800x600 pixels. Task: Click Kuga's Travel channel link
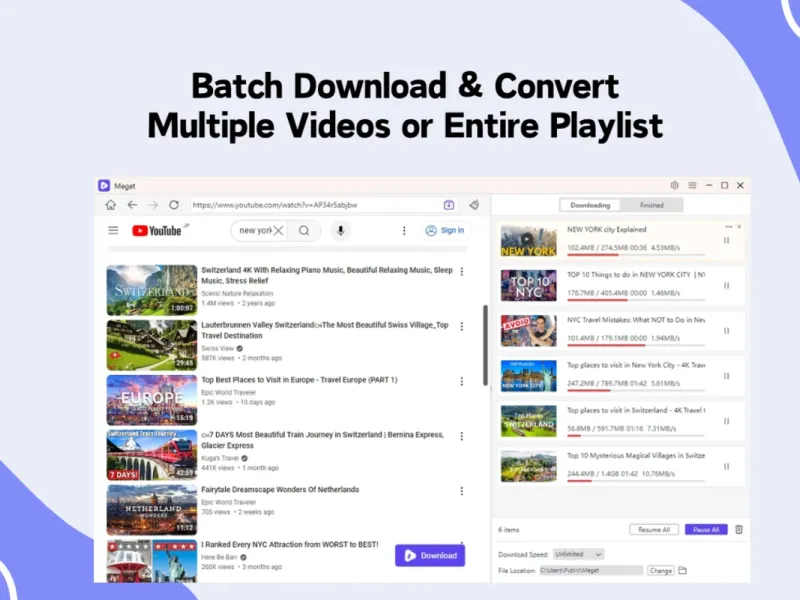[220, 458]
